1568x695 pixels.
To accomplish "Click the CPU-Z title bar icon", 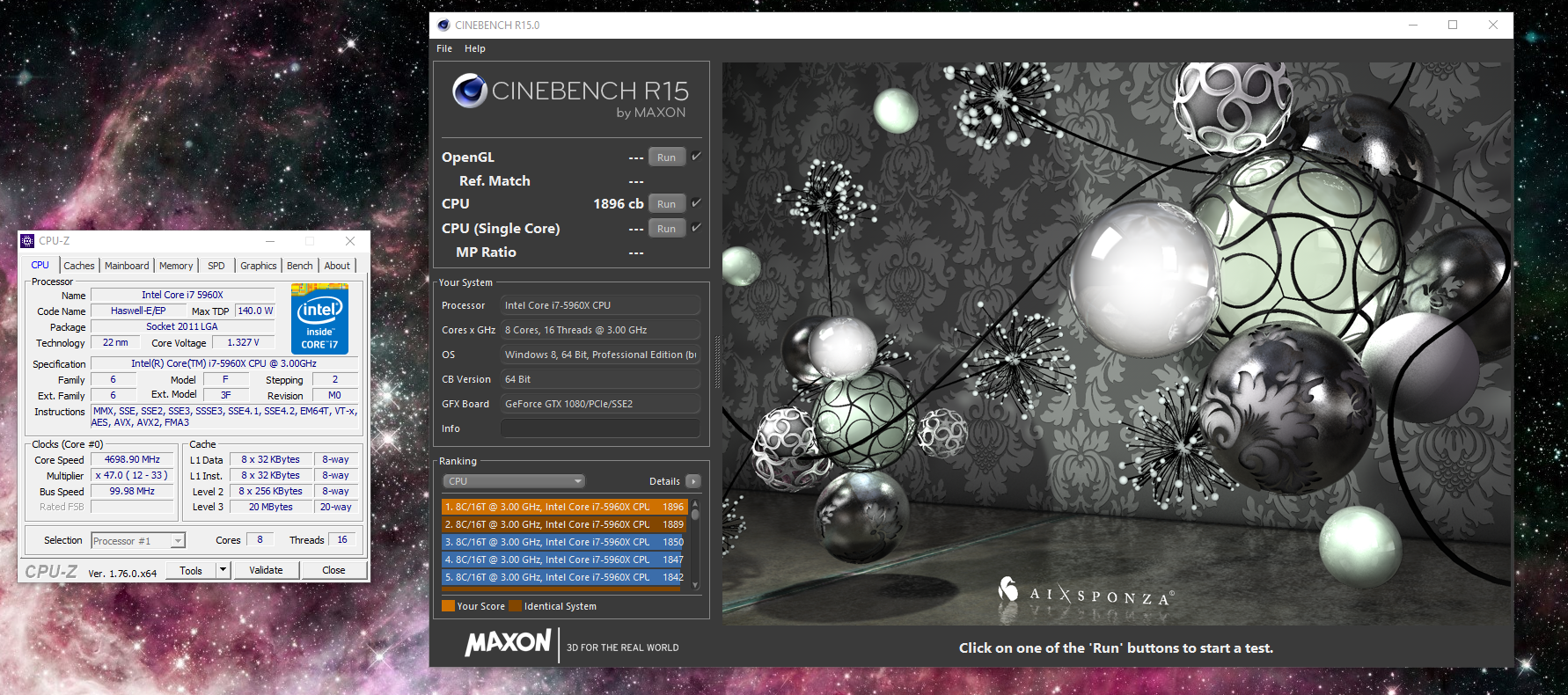I will pyautogui.click(x=27, y=240).
